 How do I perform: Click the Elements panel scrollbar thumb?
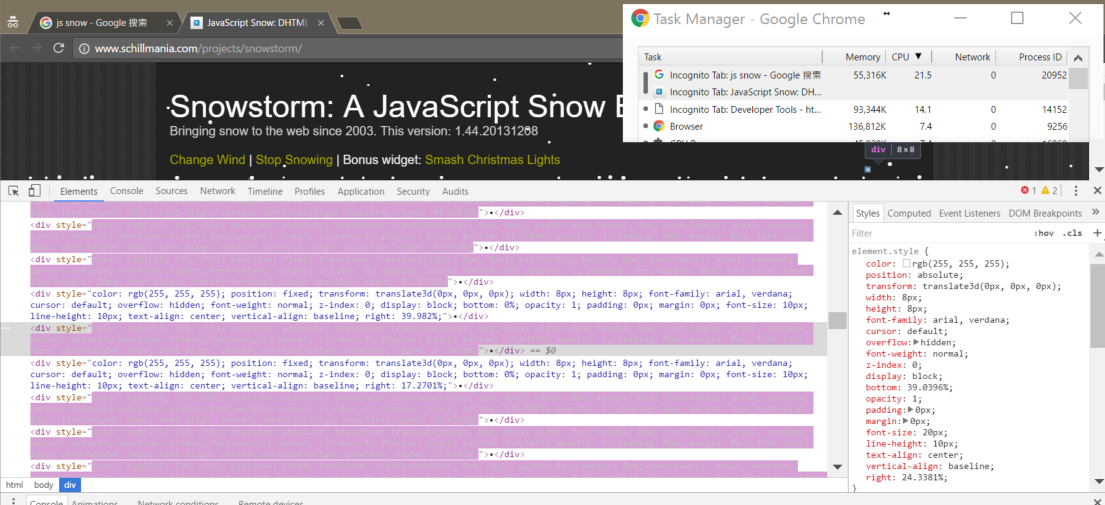pyautogui.click(x=837, y=320)
